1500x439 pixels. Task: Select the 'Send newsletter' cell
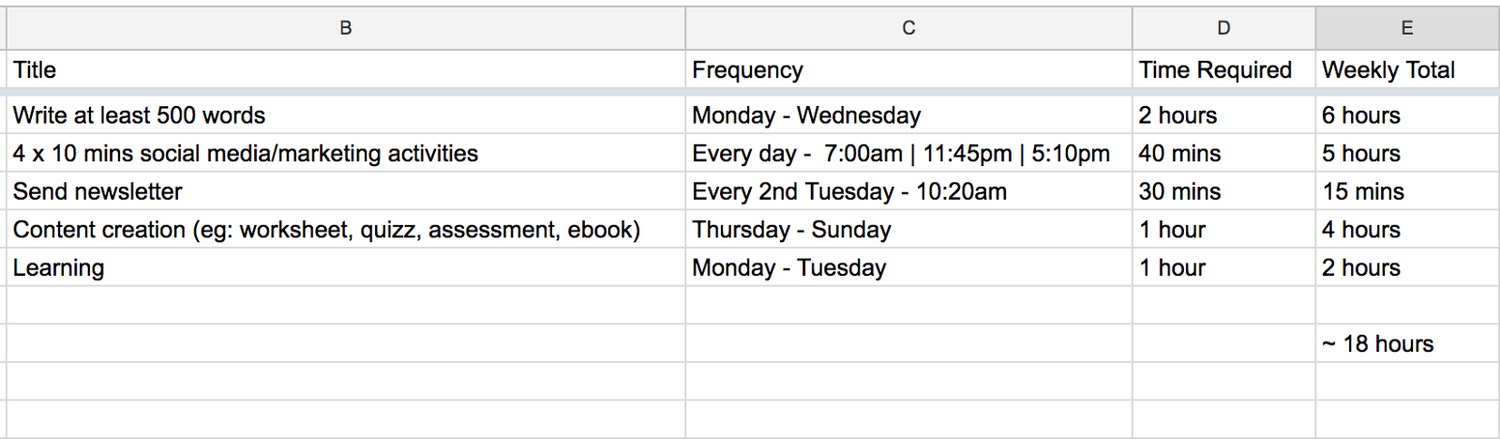(346, 191)
